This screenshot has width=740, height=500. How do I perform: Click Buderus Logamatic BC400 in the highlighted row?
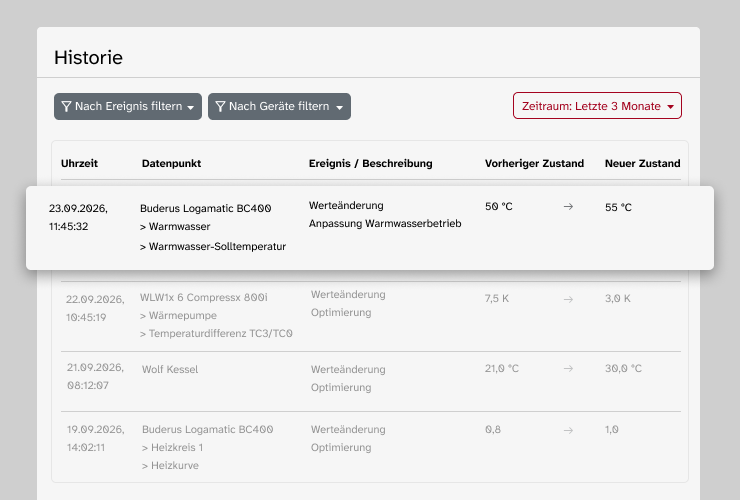click(206, 208)
